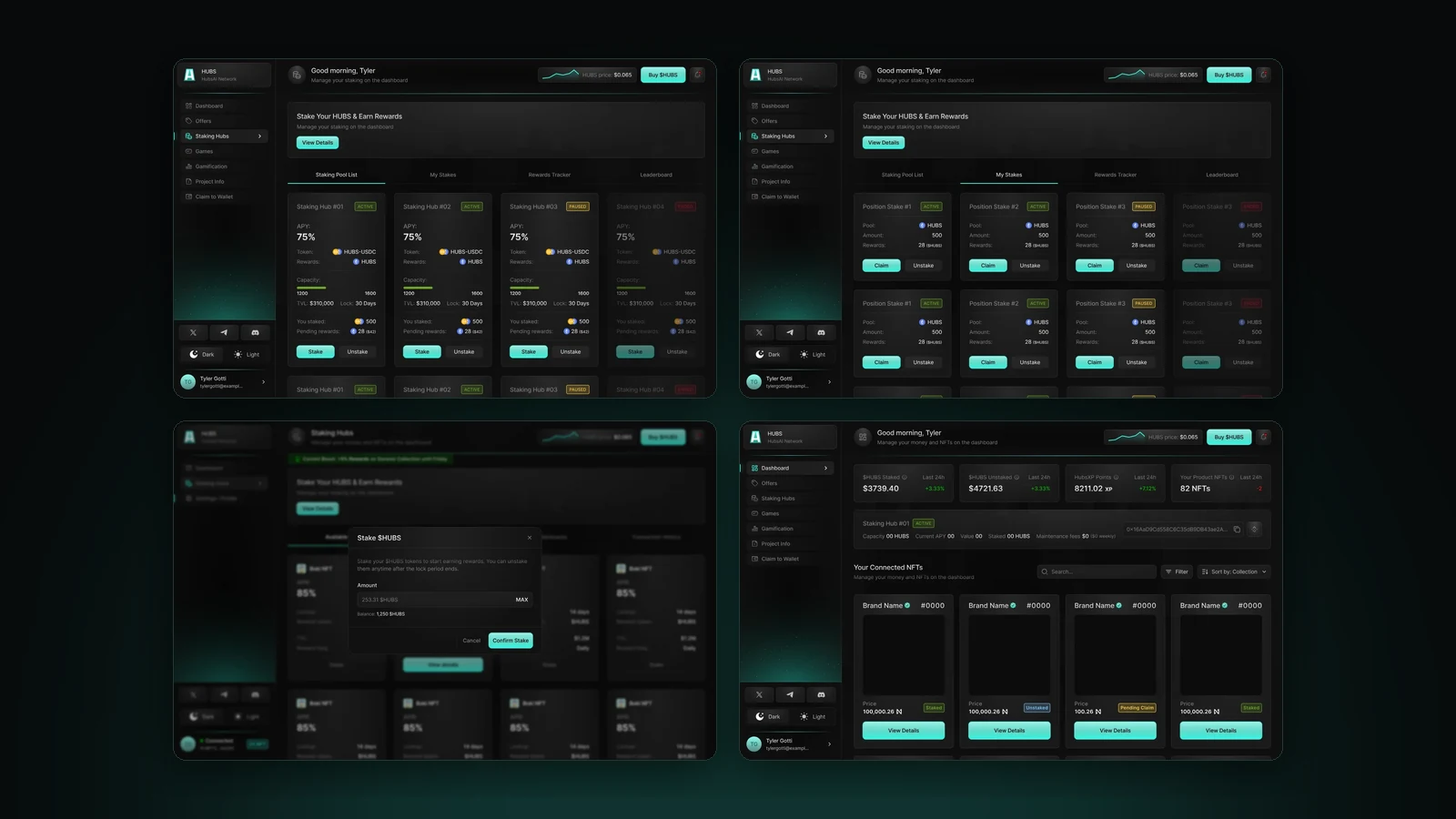Expand Tyler Gotti profile in NFT dashboard screen
The width and height of the screenshot is (1456, 819).
(830, 744)
